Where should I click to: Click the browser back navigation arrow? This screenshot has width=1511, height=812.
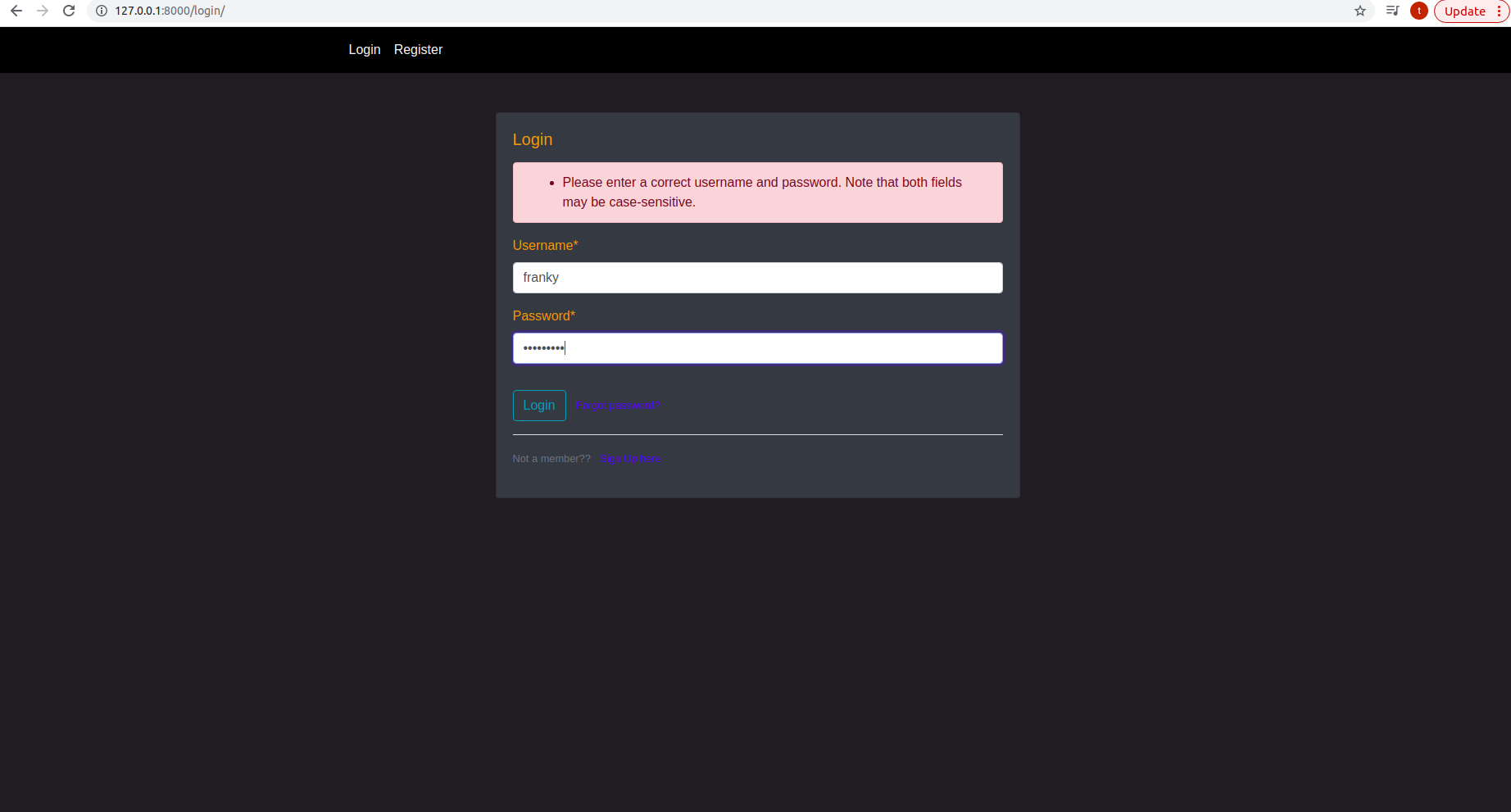tap(15, 11)
